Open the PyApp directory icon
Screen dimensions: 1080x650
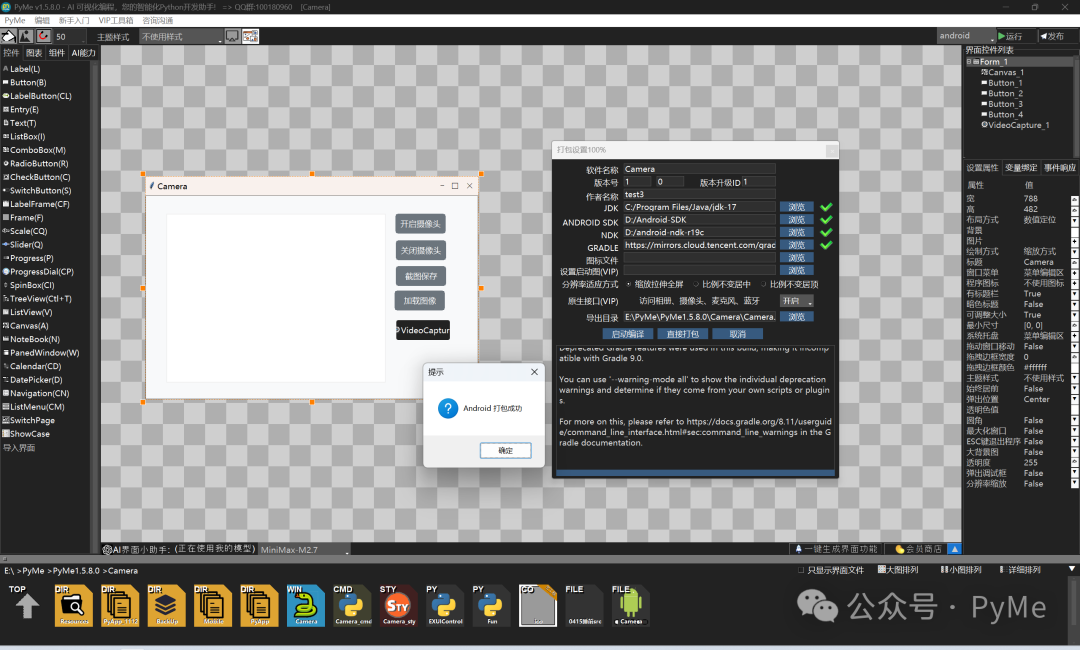259,605
